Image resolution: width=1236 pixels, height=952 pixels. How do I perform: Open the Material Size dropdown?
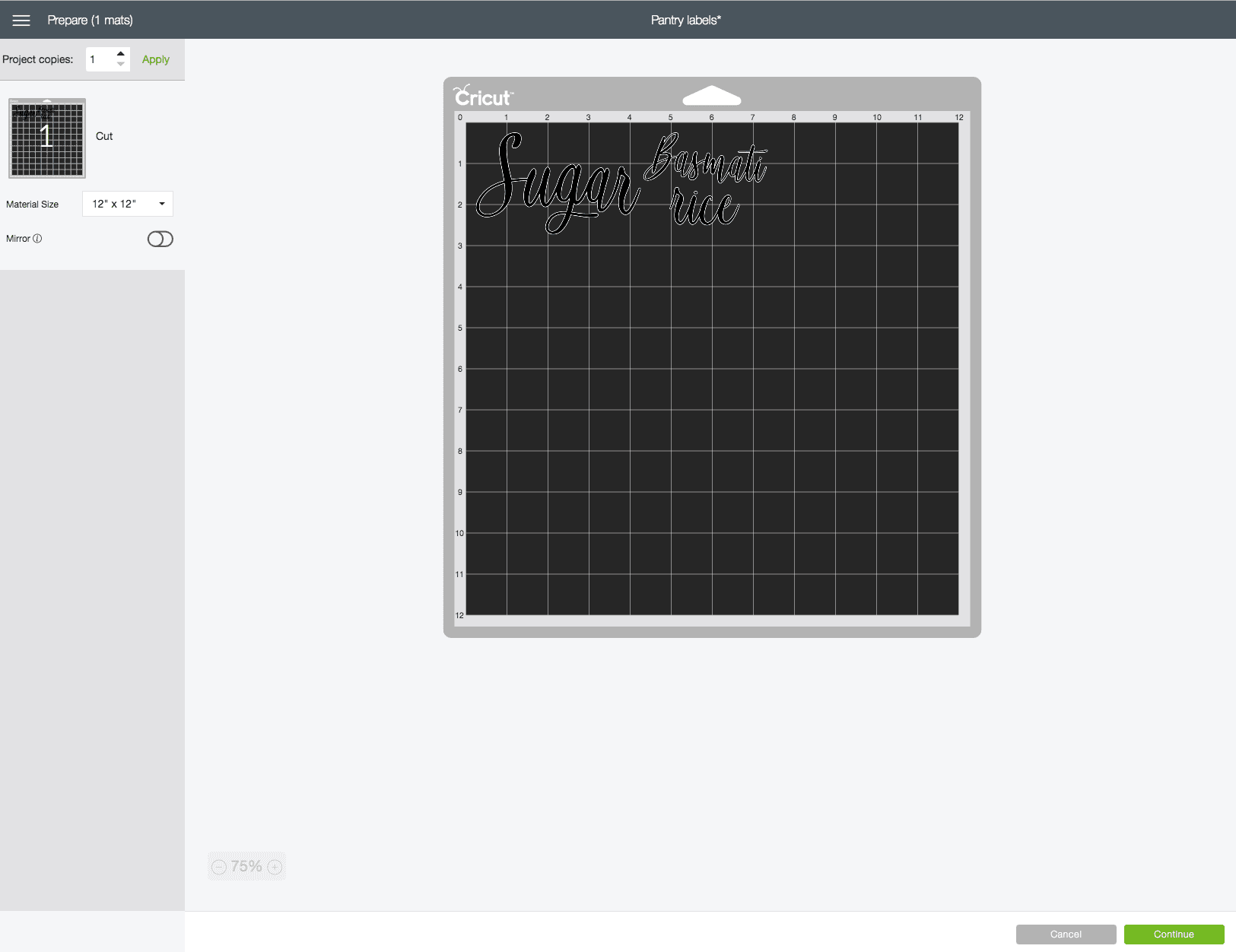tap(126, 204)
